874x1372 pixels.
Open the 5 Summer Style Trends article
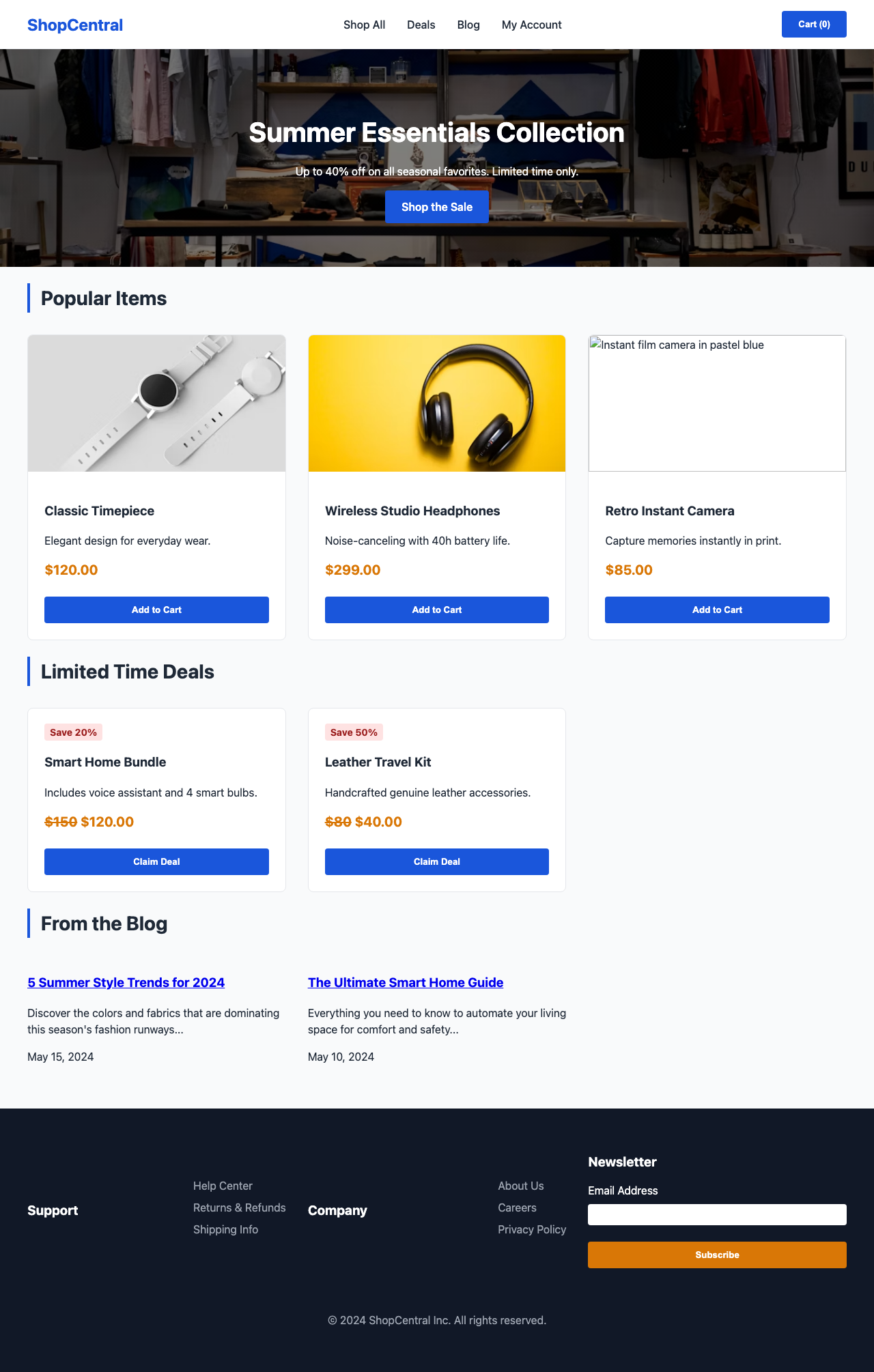126,982
